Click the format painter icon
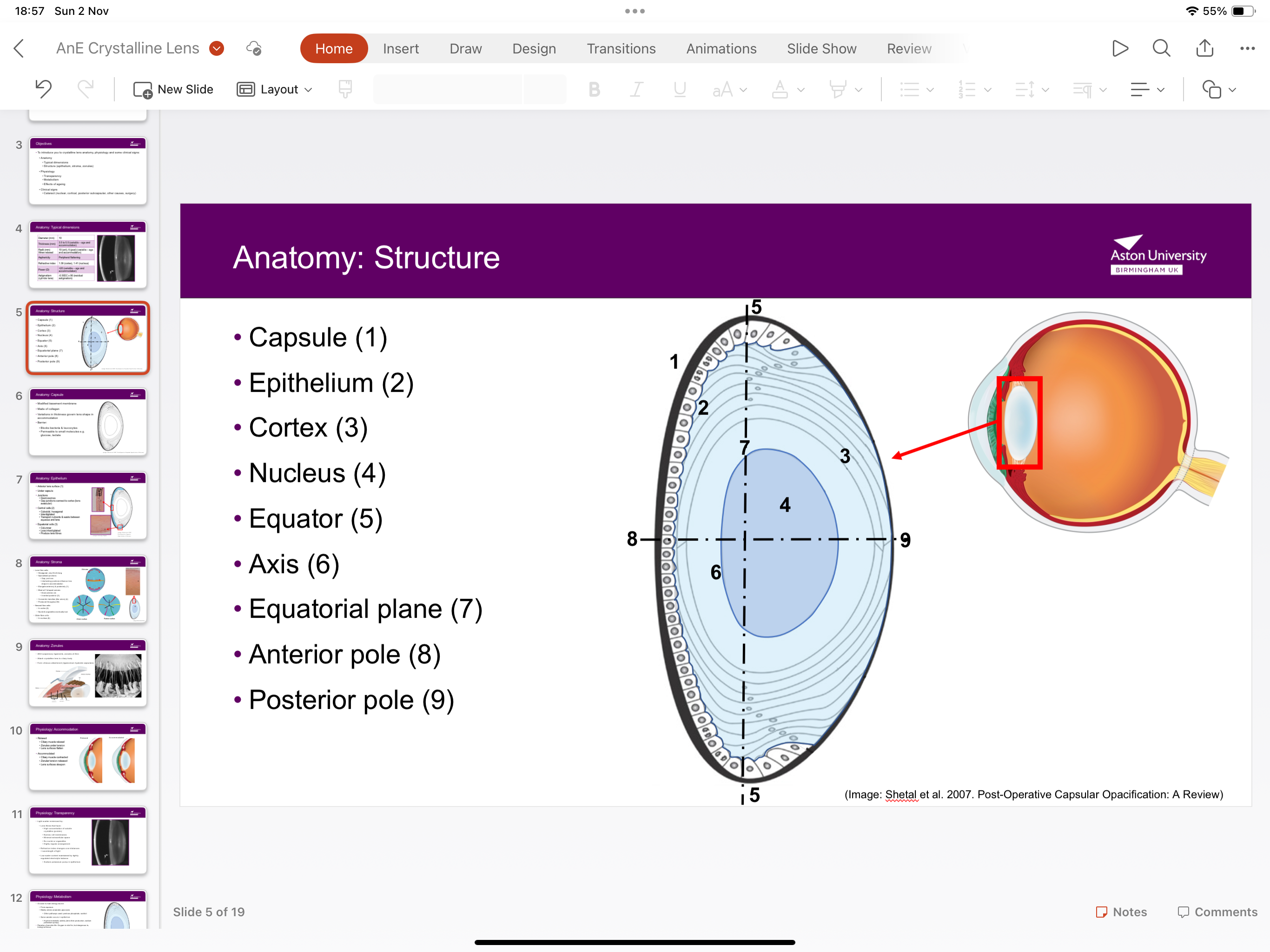Screen dimensions: 1270x952 tap(345, 89)
